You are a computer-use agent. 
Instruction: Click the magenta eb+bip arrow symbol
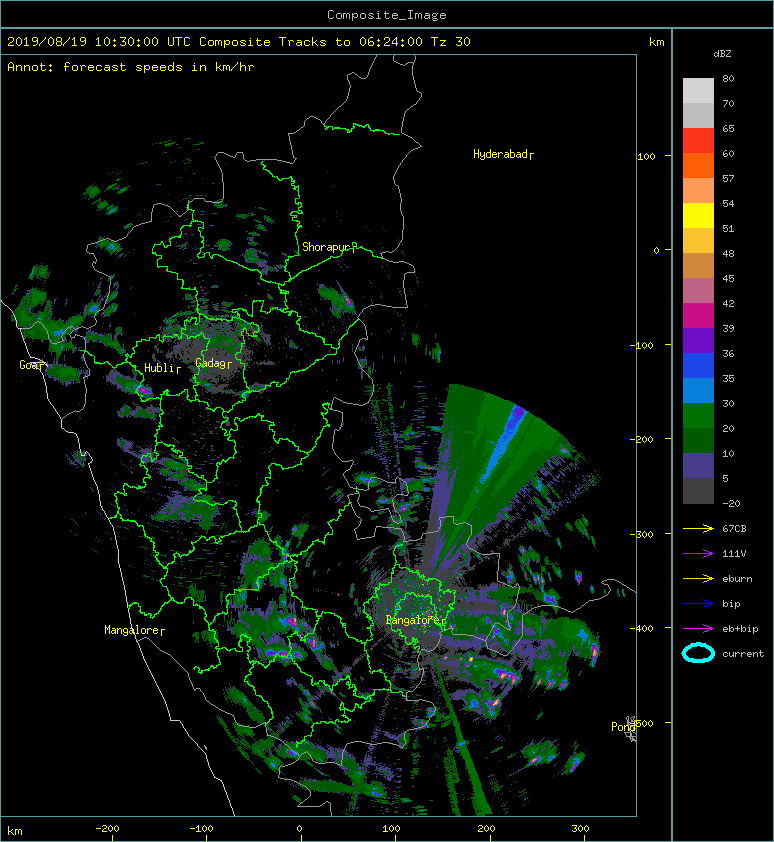[x=698, y=629]
